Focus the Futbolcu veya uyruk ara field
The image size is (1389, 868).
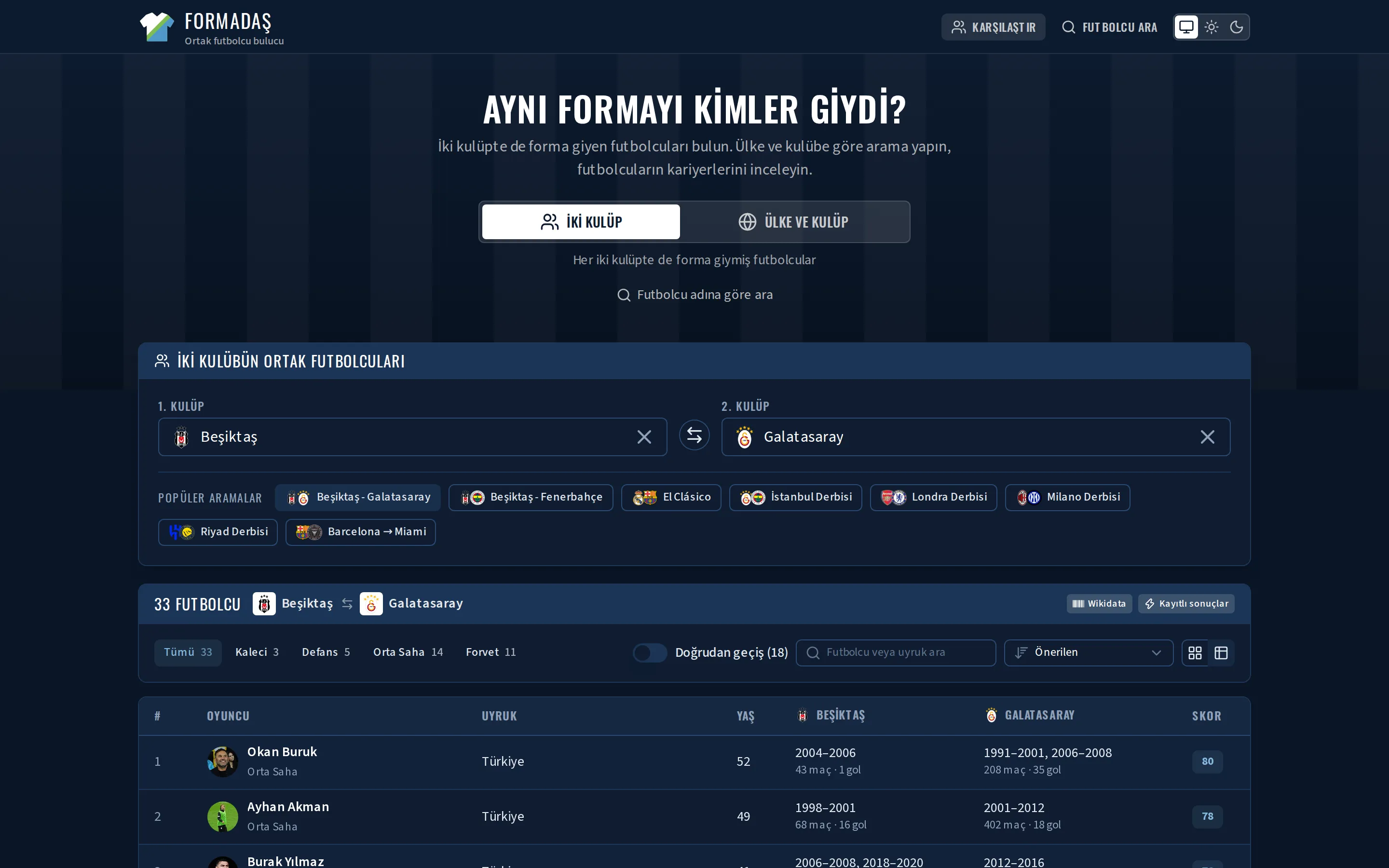(x=896, y=653)
